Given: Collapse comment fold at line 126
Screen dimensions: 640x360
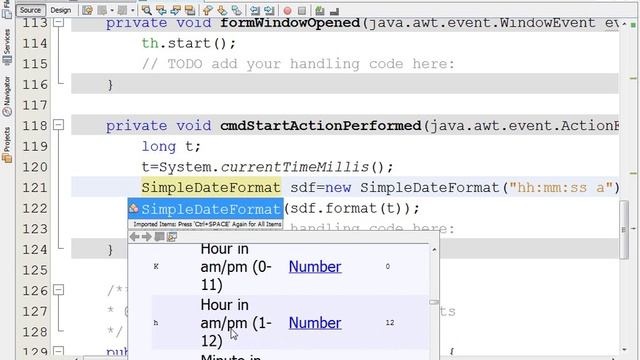Looking at the screenshot, I should (x=59, y=290).
